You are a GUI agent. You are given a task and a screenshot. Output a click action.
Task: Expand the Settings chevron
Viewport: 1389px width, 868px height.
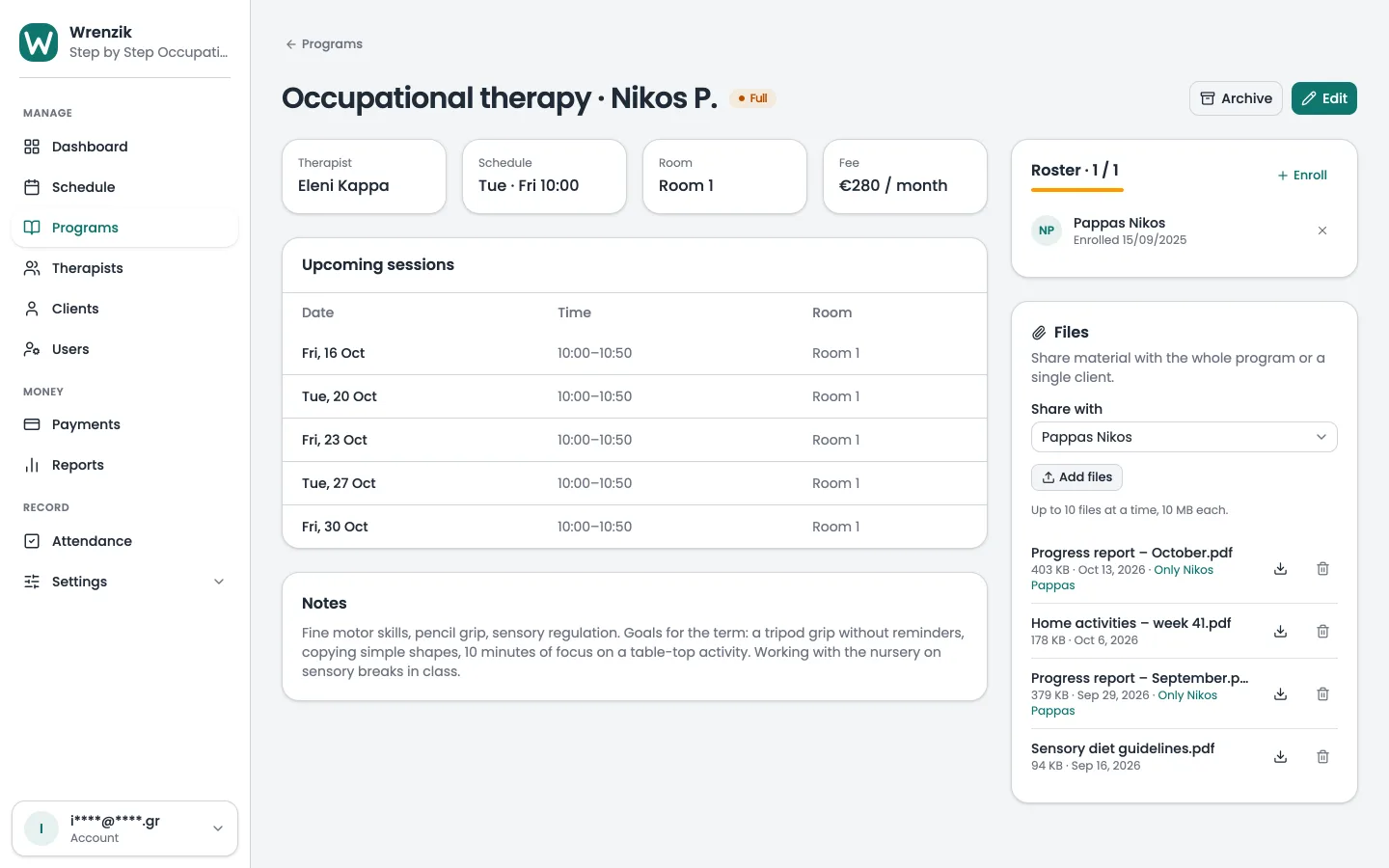tap(219, 582)
